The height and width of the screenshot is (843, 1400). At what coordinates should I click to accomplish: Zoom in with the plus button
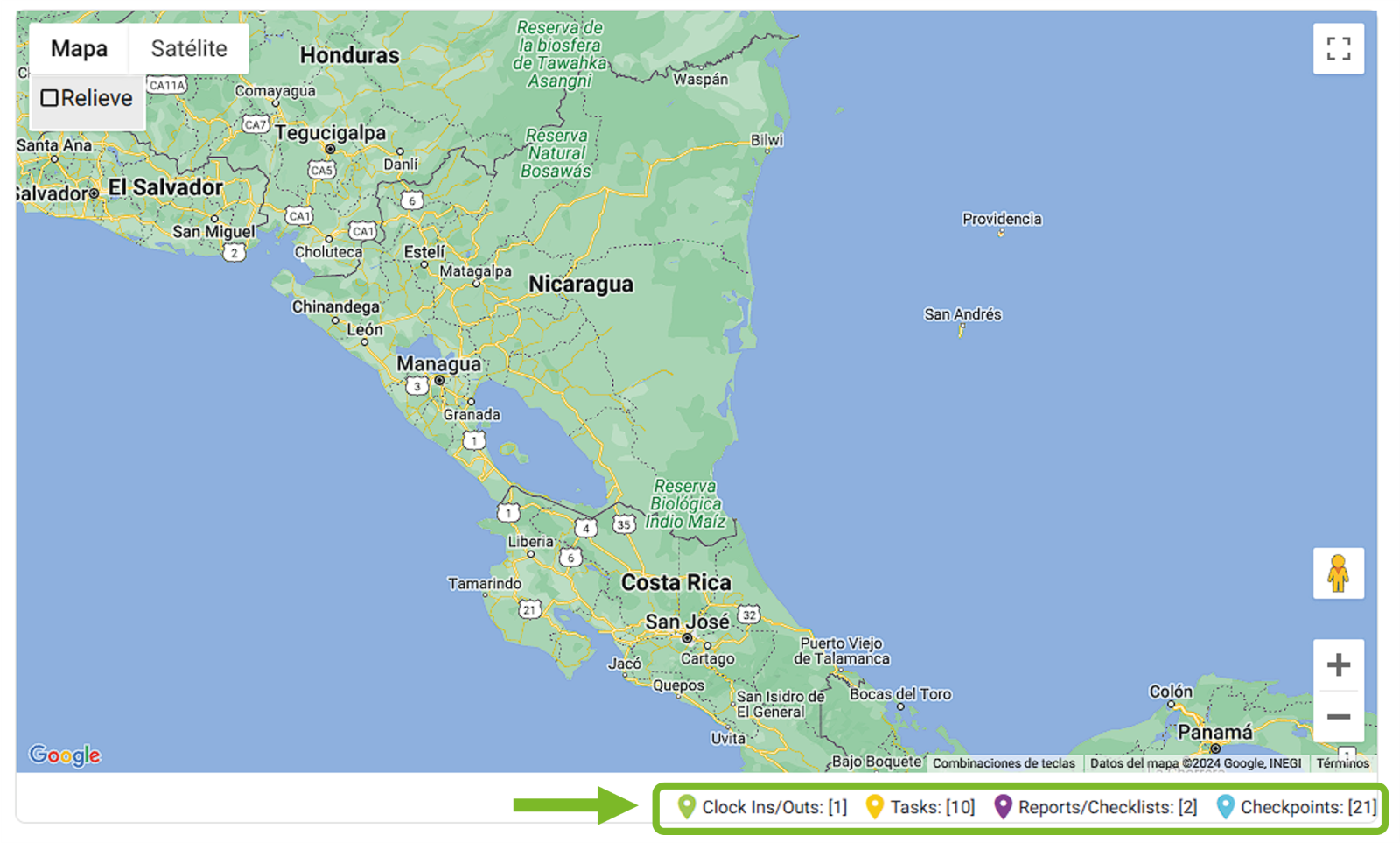point(1338,665)
